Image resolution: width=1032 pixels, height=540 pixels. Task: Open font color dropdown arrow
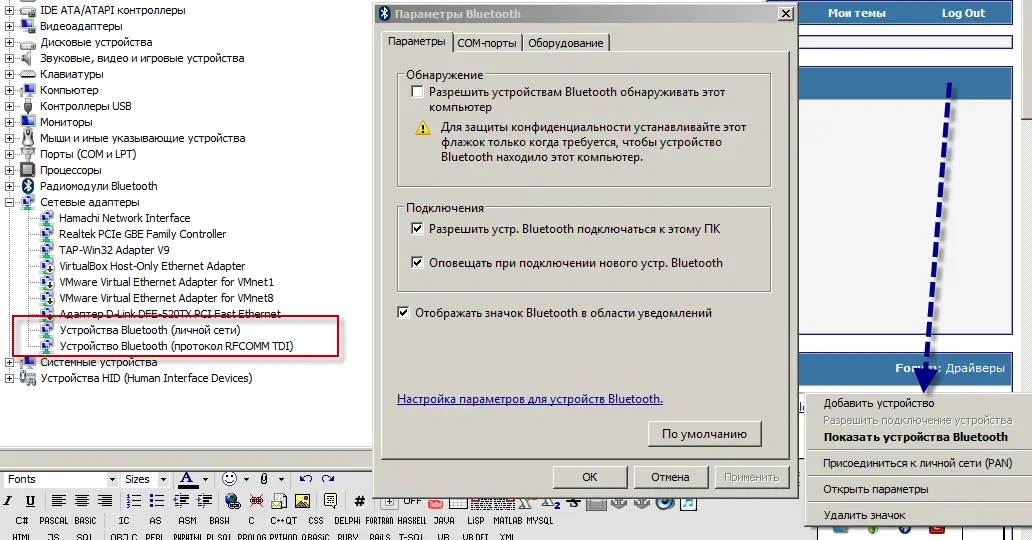[205, 479]
